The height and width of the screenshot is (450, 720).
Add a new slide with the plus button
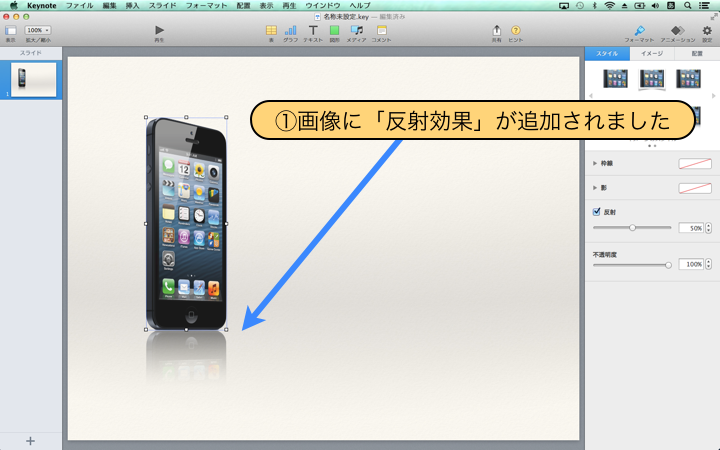click(30, 441)
